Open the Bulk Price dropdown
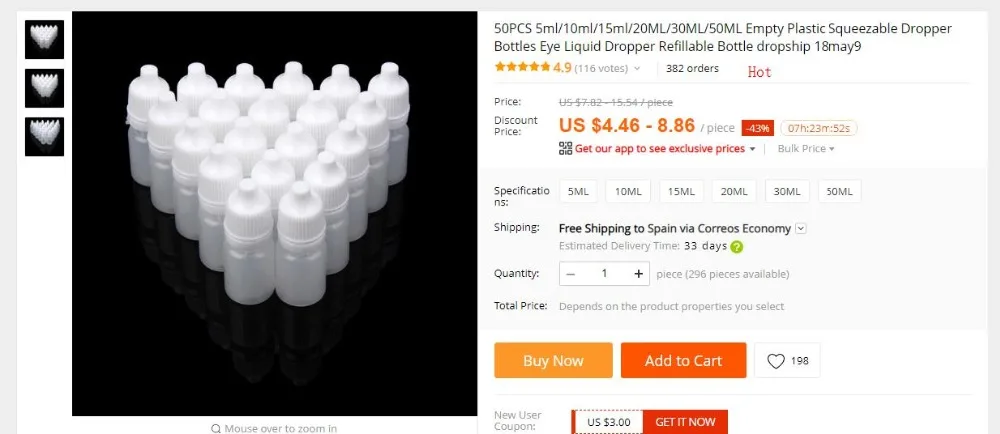The width and height of the screenshot is (1000, 434). [x=805, y=148]
